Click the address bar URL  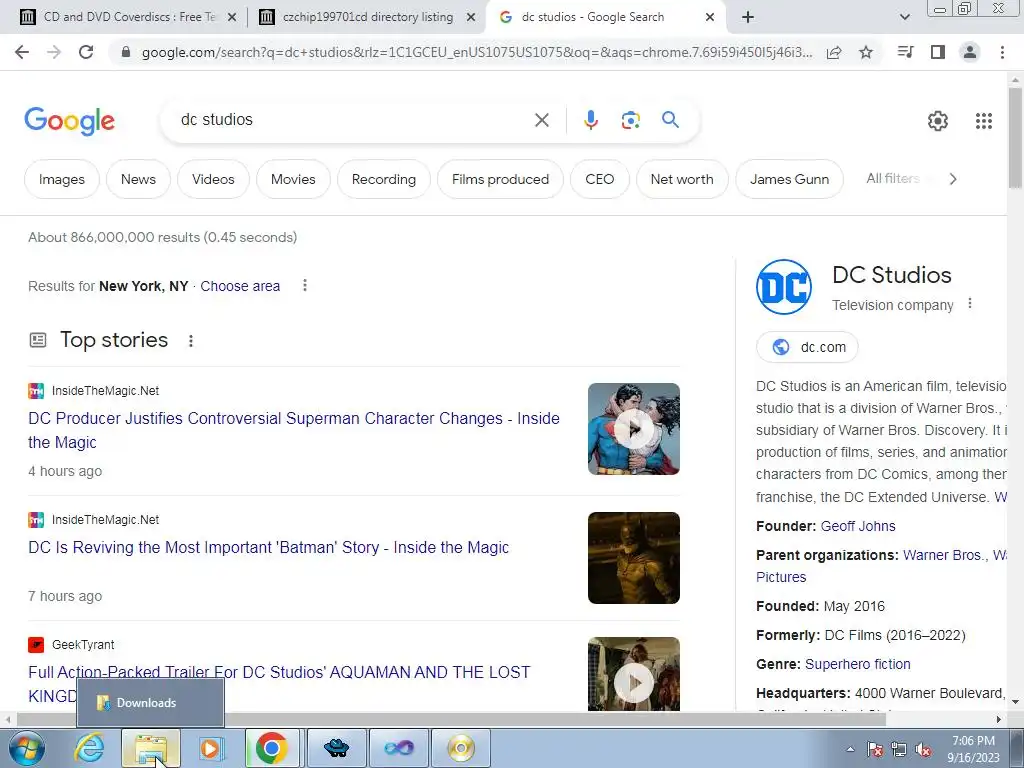click(x=477, y=52)
